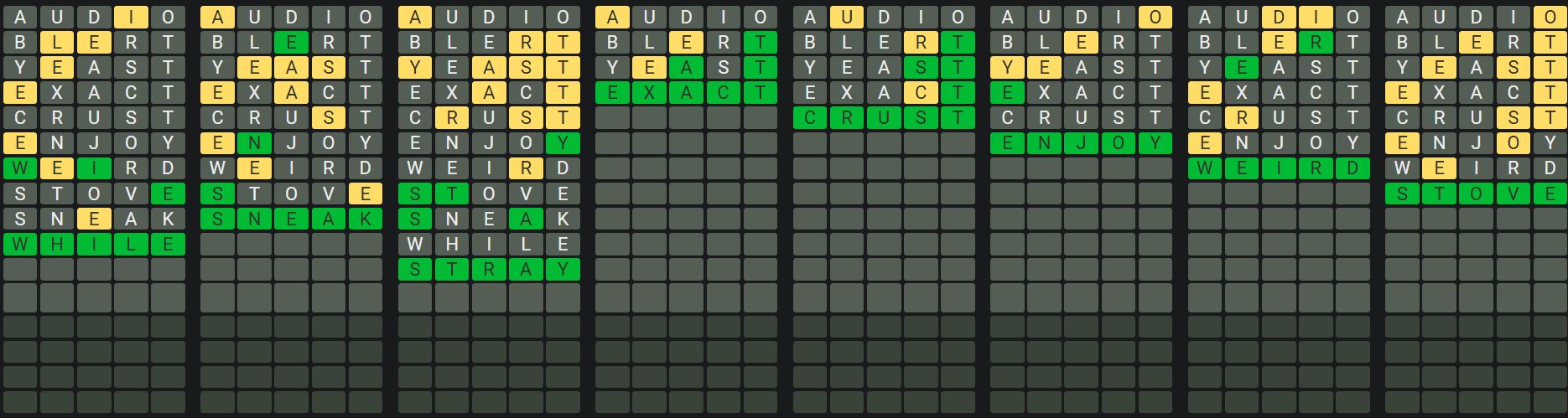Click green N in second board's ENJOY row
The image size is (1568, 418).
(x=255, y=143)
